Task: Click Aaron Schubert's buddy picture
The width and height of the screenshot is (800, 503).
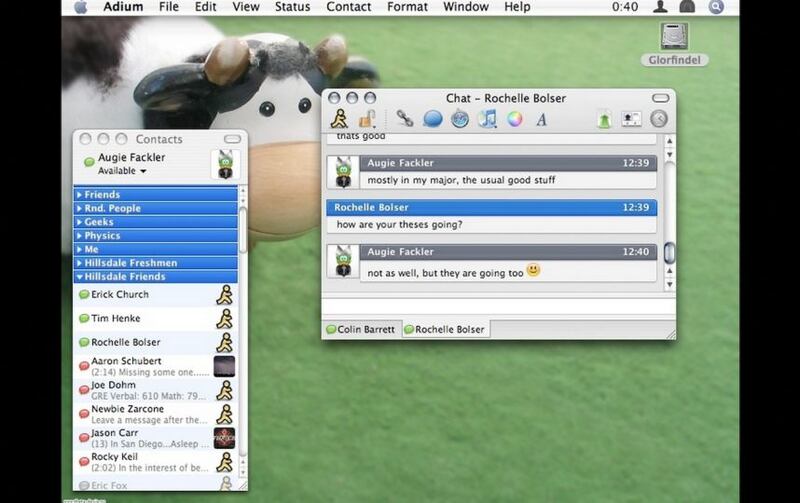Action: (x=224, y=366)
